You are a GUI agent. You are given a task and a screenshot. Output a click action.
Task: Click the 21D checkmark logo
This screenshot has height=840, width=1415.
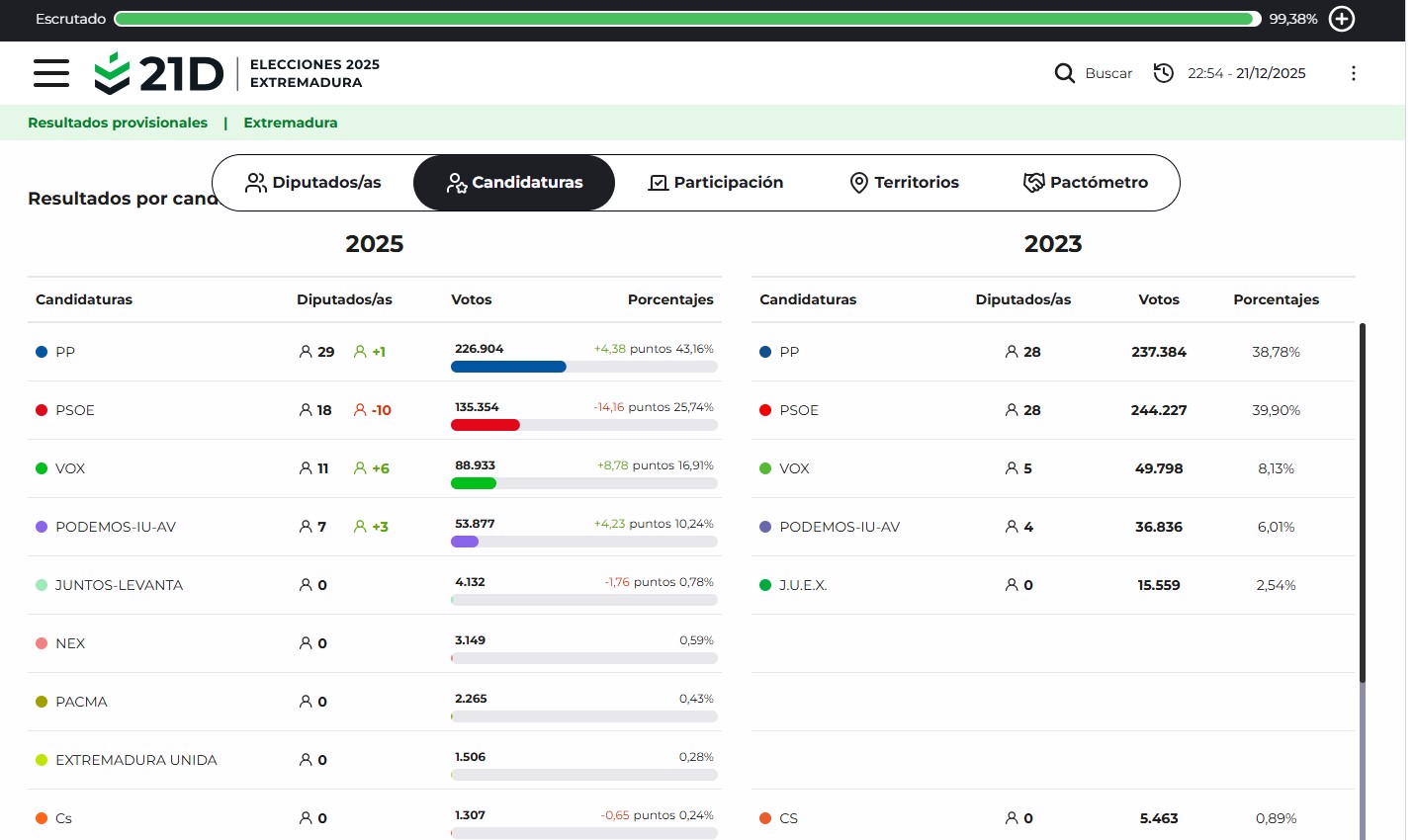[112, 73]
